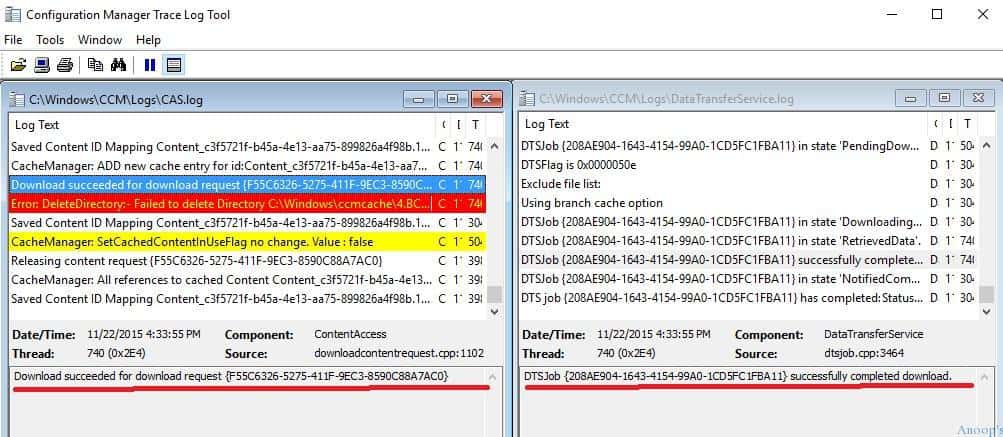This screenshot has width=1003, height=437.
Task: Click the dtsjob.cpp:3464 source value
Action: coord(863,353)
